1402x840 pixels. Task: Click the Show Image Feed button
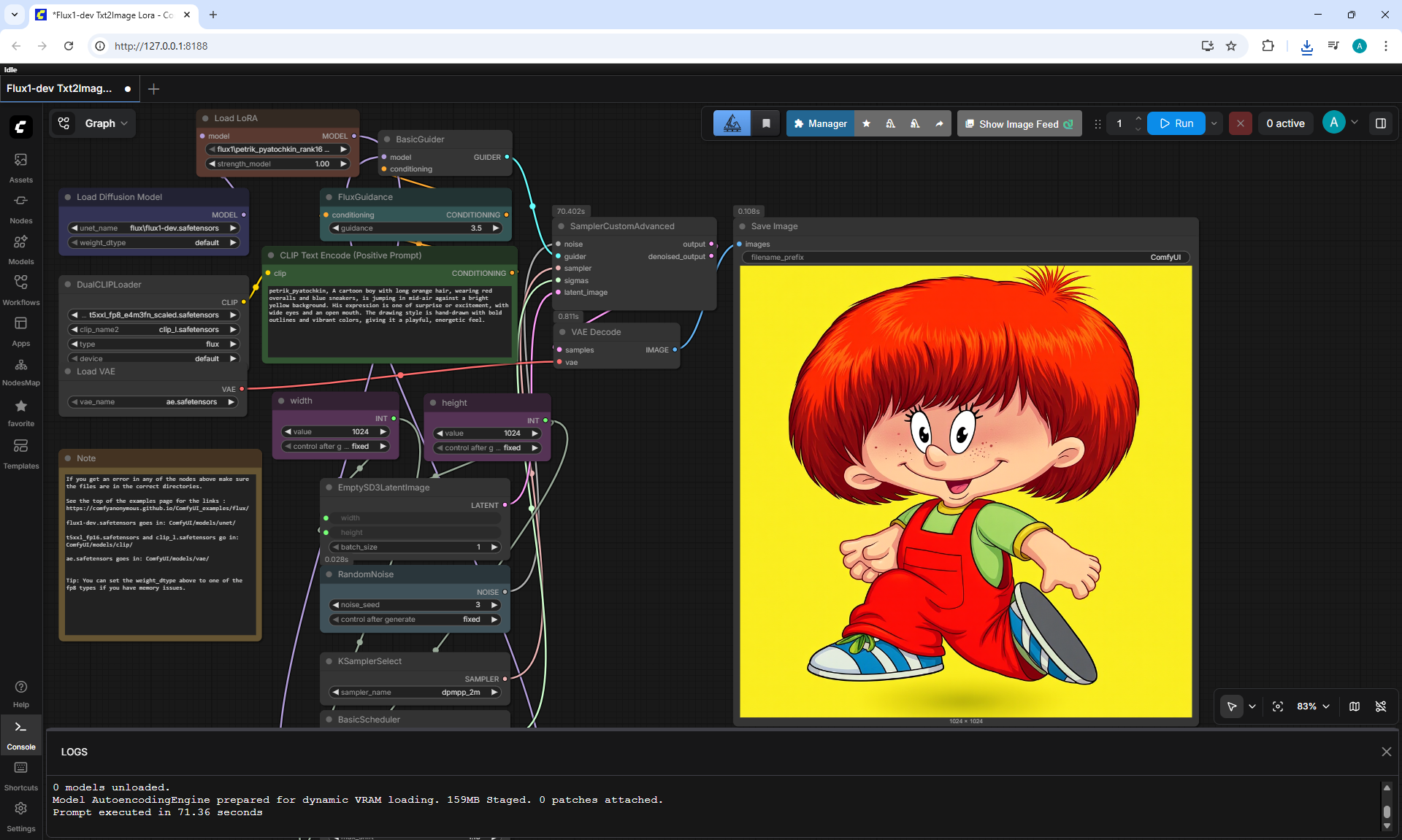1019,123
